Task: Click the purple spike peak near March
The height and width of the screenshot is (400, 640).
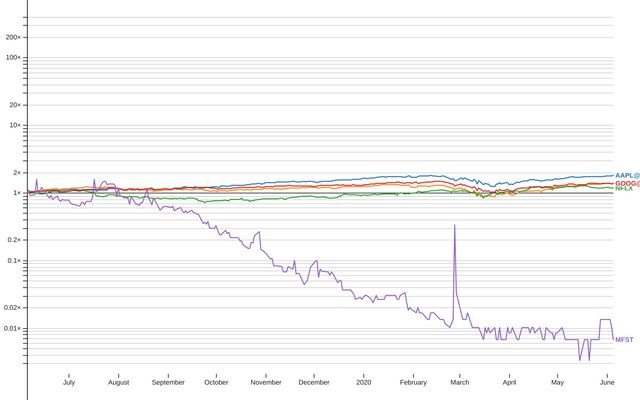Action: (455, 225)
